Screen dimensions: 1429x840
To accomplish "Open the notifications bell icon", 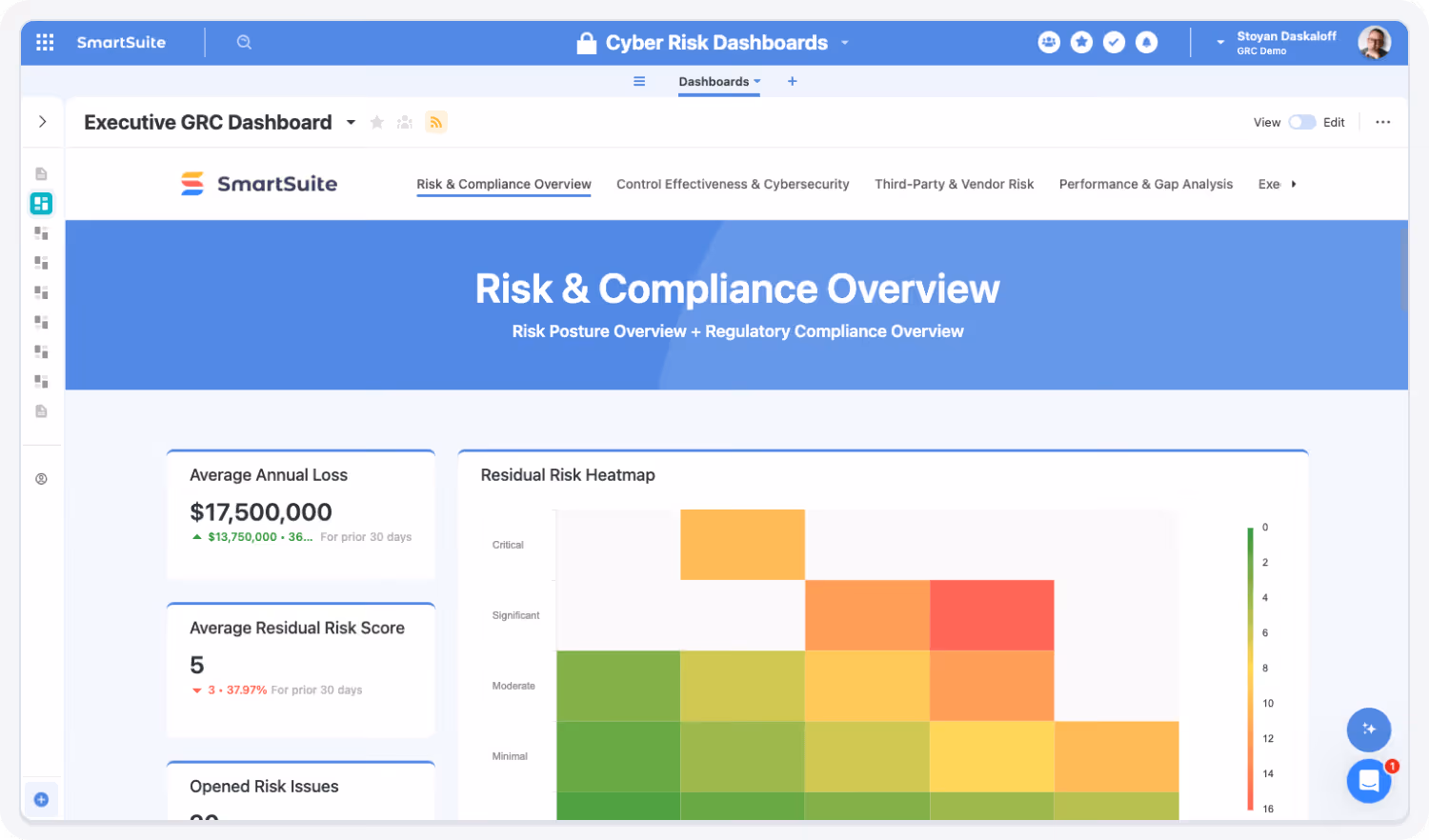I will click(x=1147, y=42).
